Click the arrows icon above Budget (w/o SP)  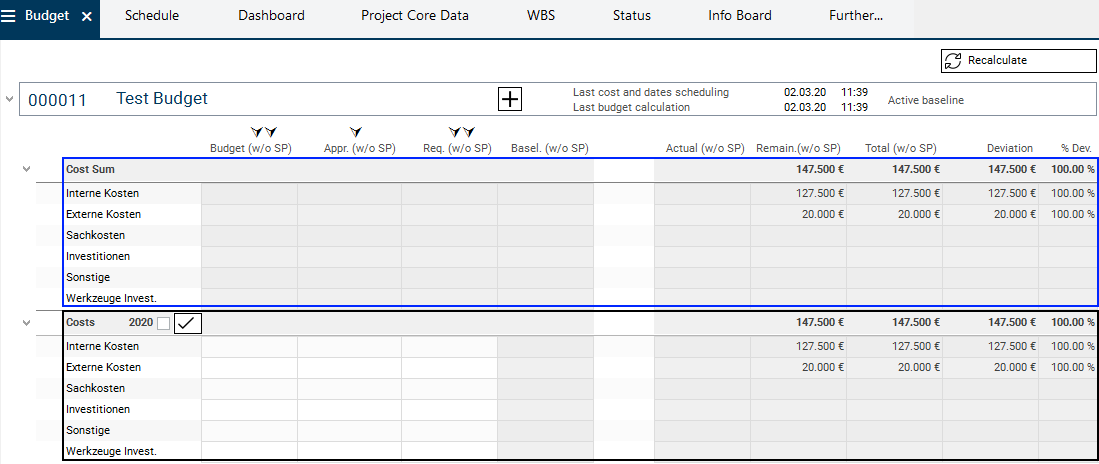coord(263,132)
